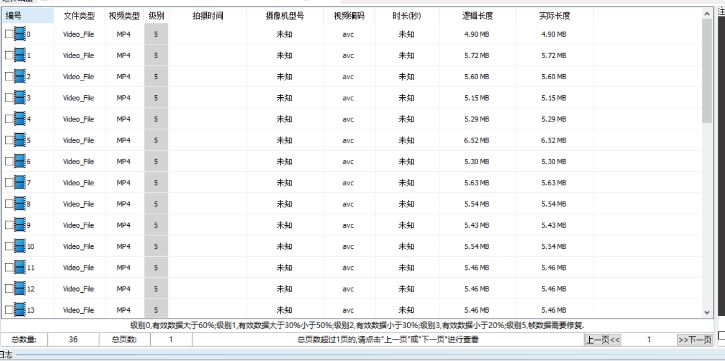
Task: Sort by the 实际长度 column header
Action: 554,16
